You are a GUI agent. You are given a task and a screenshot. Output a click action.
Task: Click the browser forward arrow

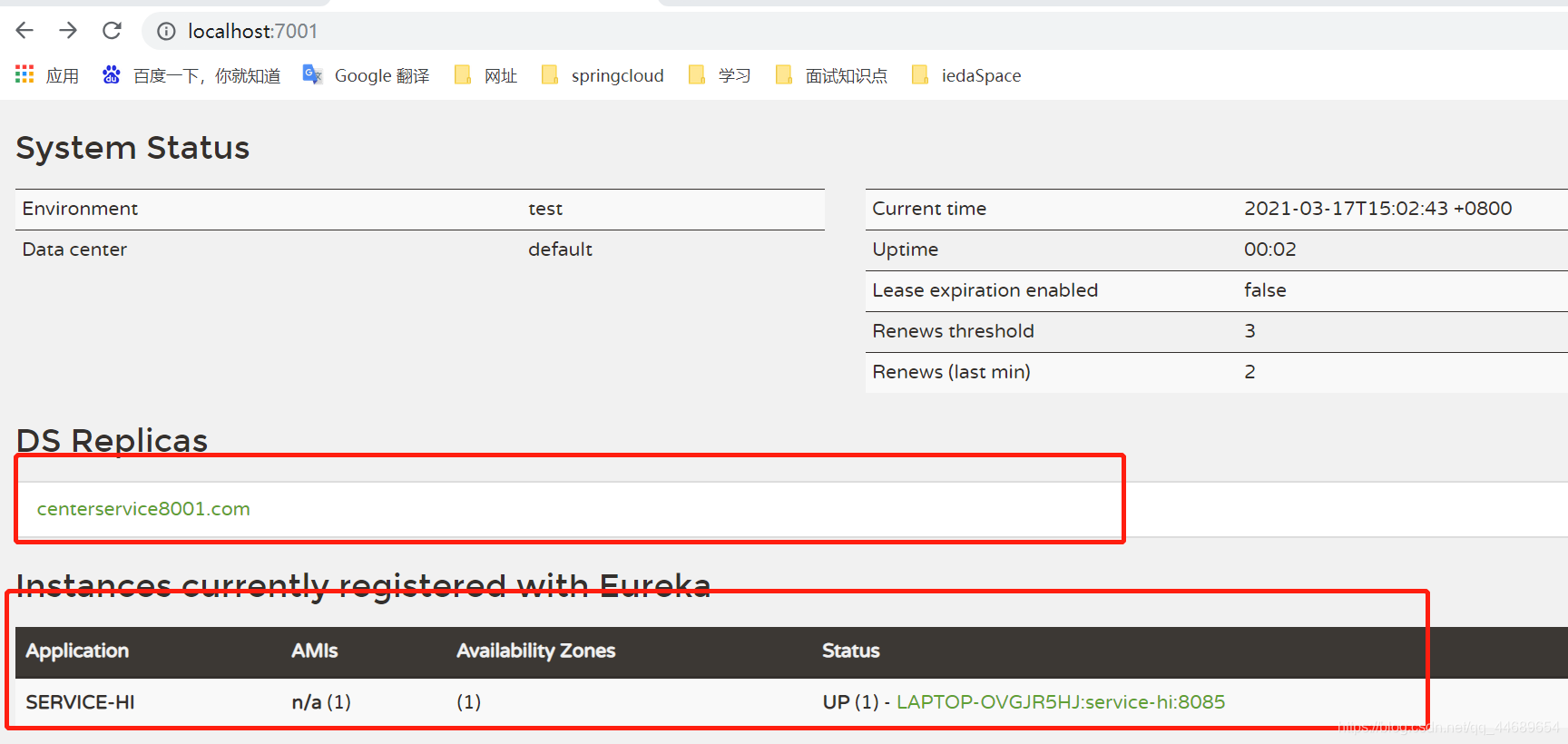coord(68,31)
